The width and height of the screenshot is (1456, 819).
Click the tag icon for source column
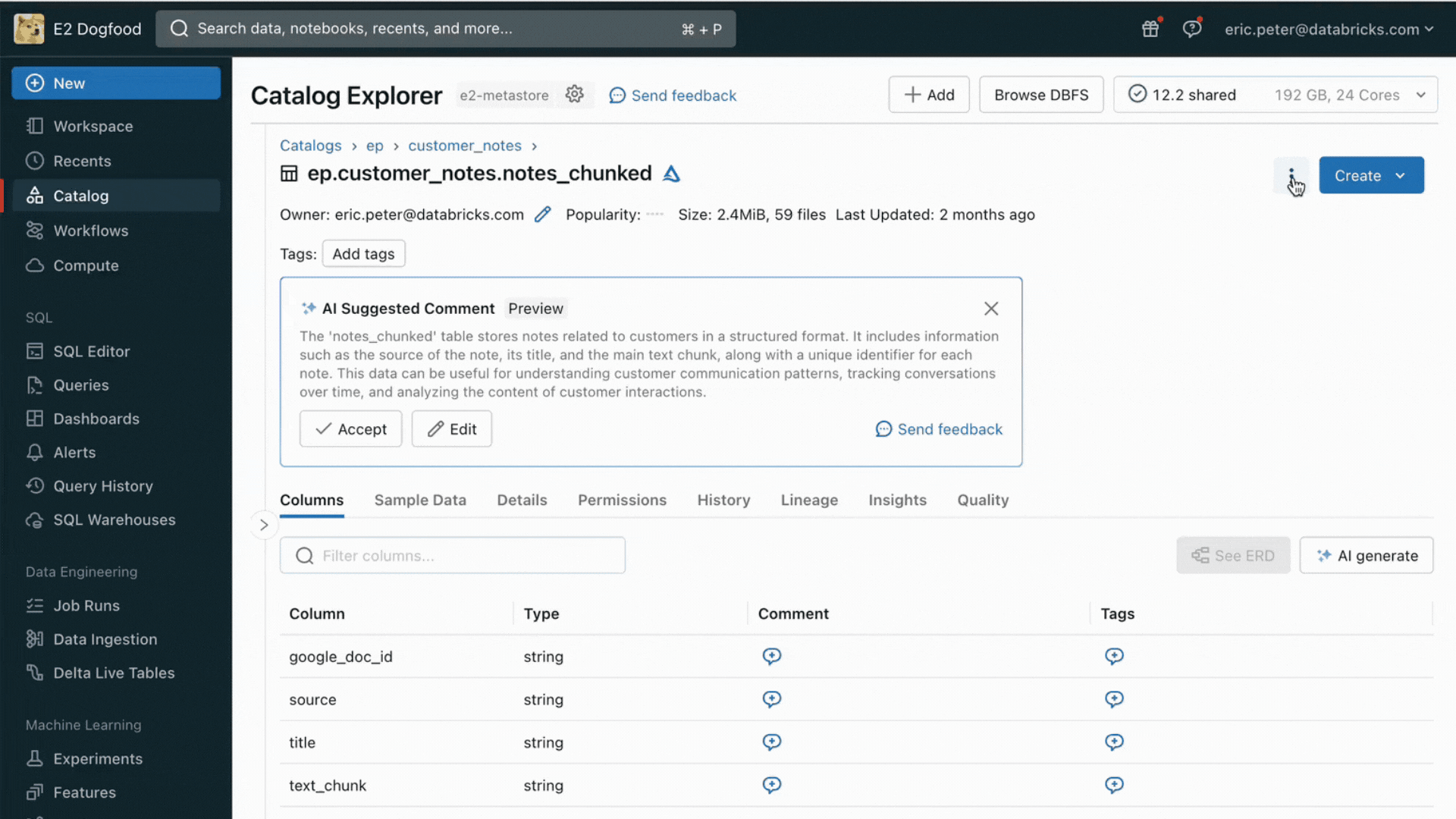point(1113,698)
